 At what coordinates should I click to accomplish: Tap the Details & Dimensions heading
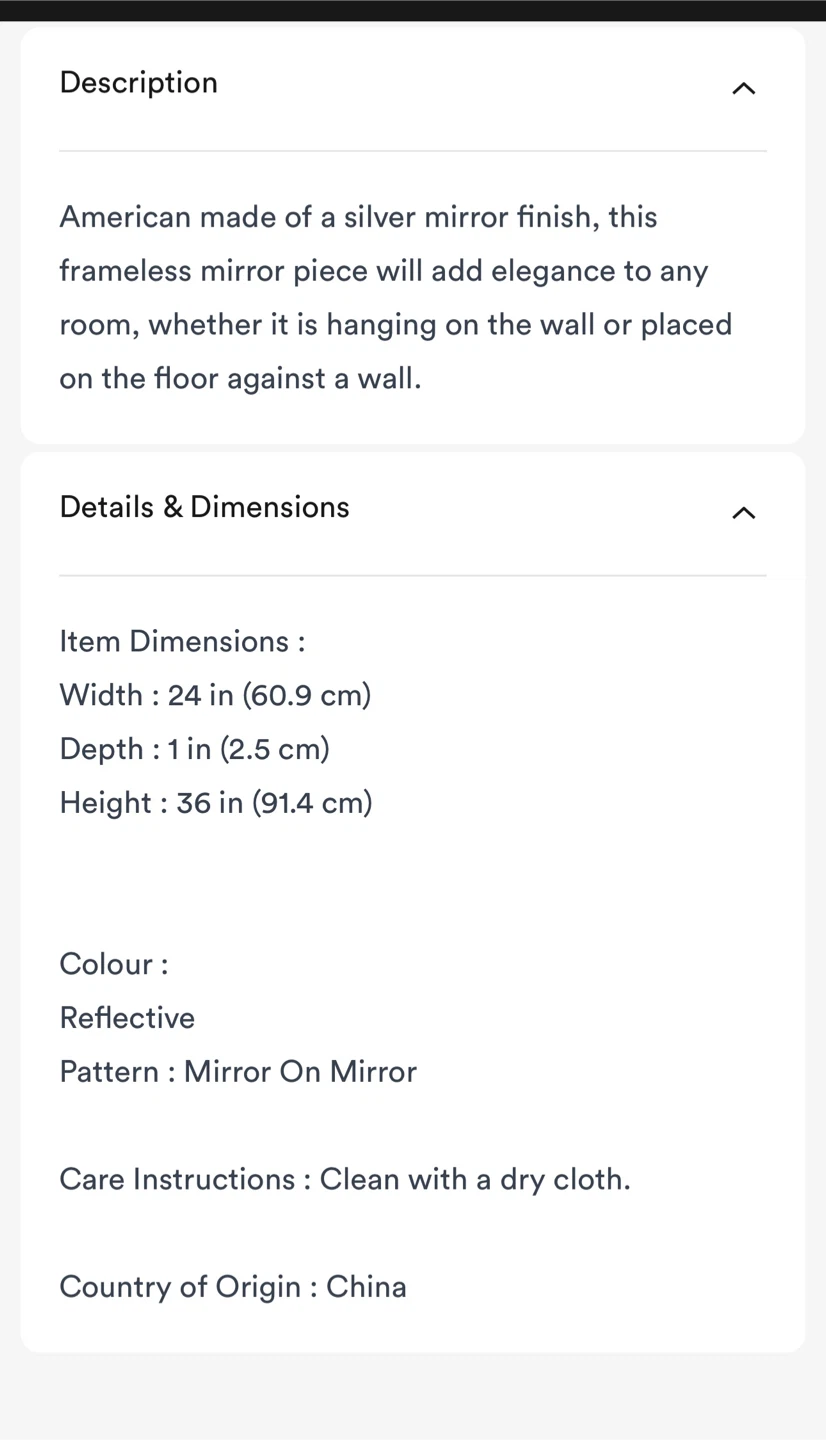(x=205, y=507)
